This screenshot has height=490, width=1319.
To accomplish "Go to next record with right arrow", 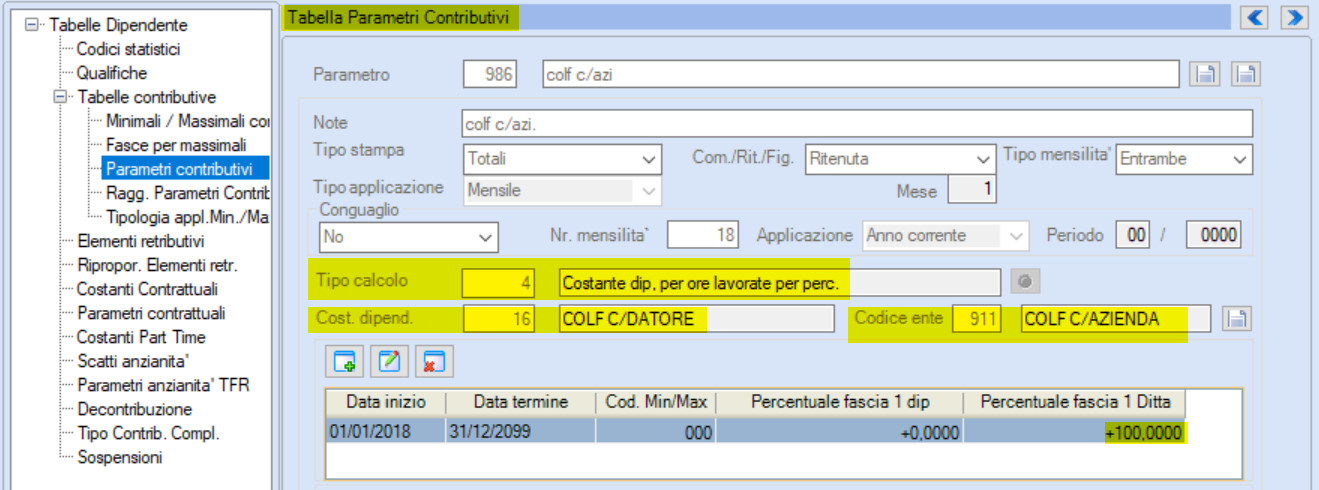I will tap(1294, 17).
